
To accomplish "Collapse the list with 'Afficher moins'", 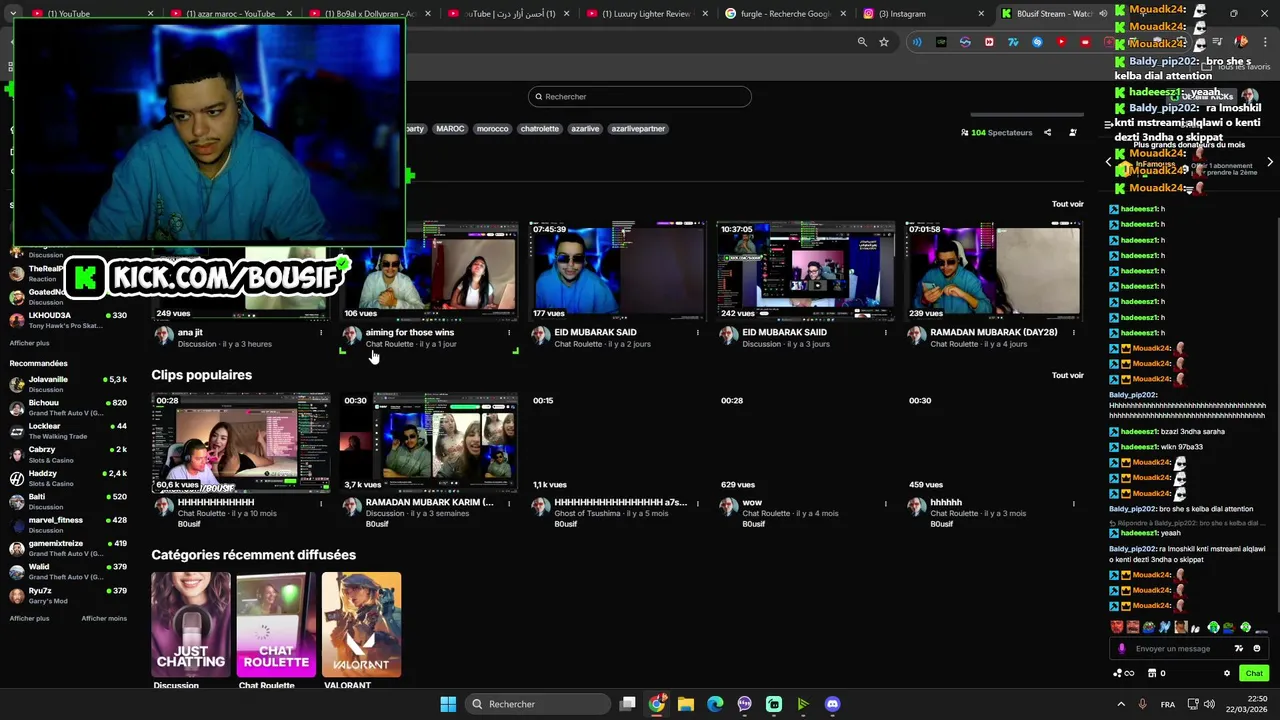I will point(104,618).
